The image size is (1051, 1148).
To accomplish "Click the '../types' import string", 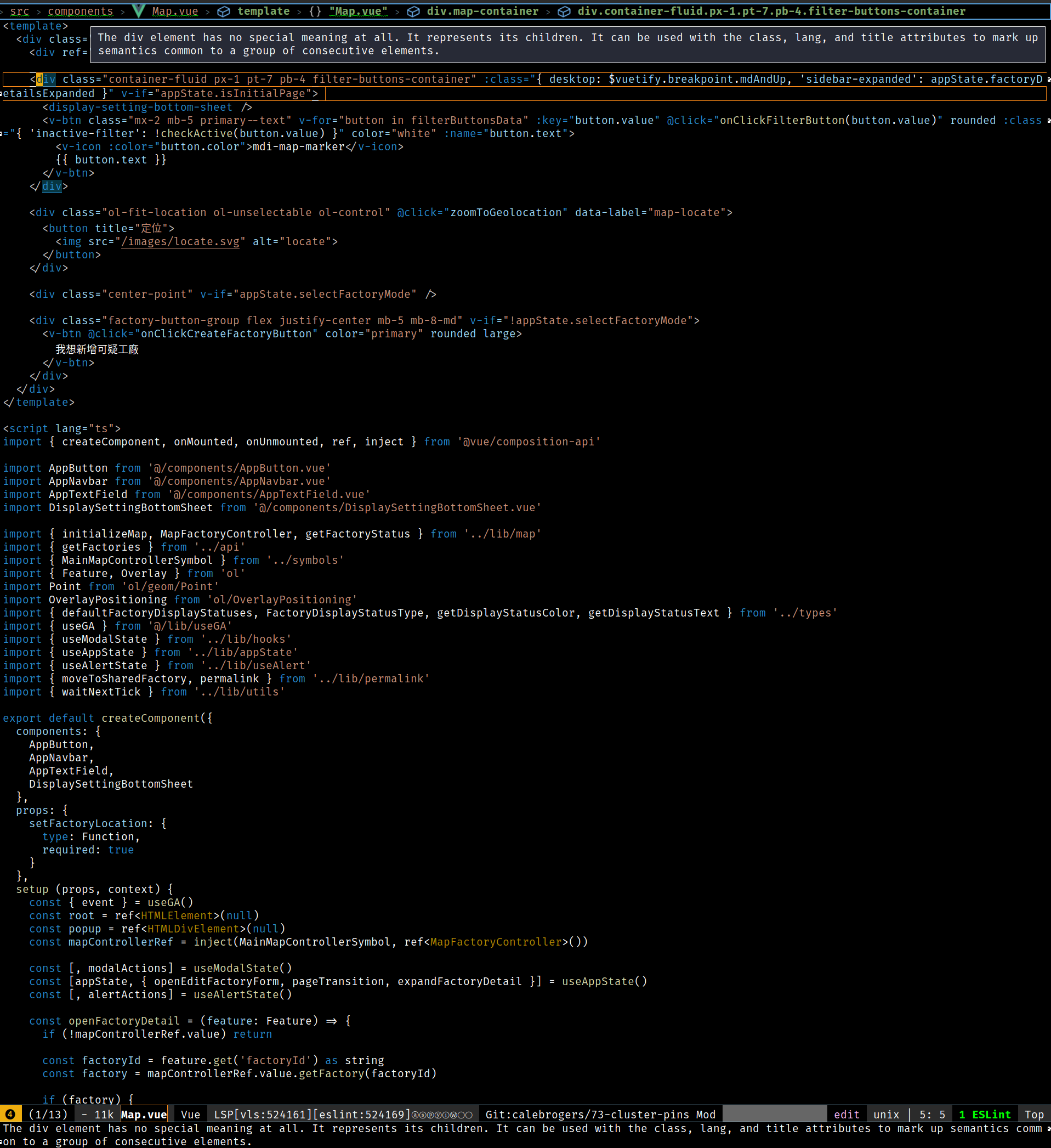I will (x=805, y=613).
